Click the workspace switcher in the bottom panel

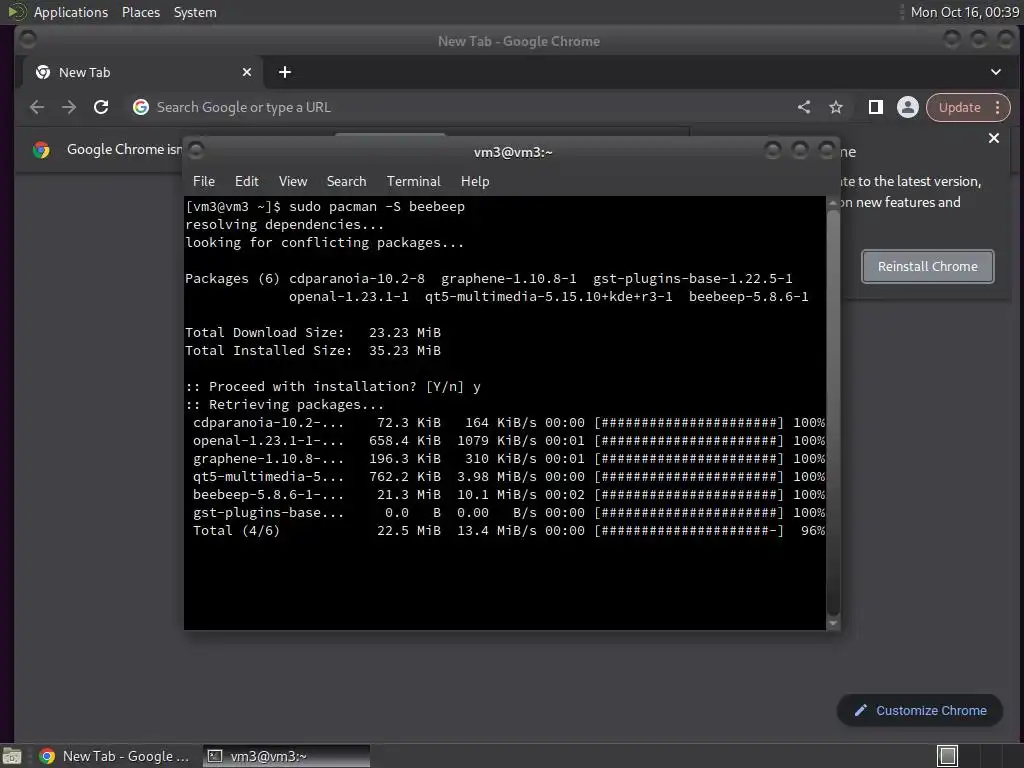(x=947, y=756)
